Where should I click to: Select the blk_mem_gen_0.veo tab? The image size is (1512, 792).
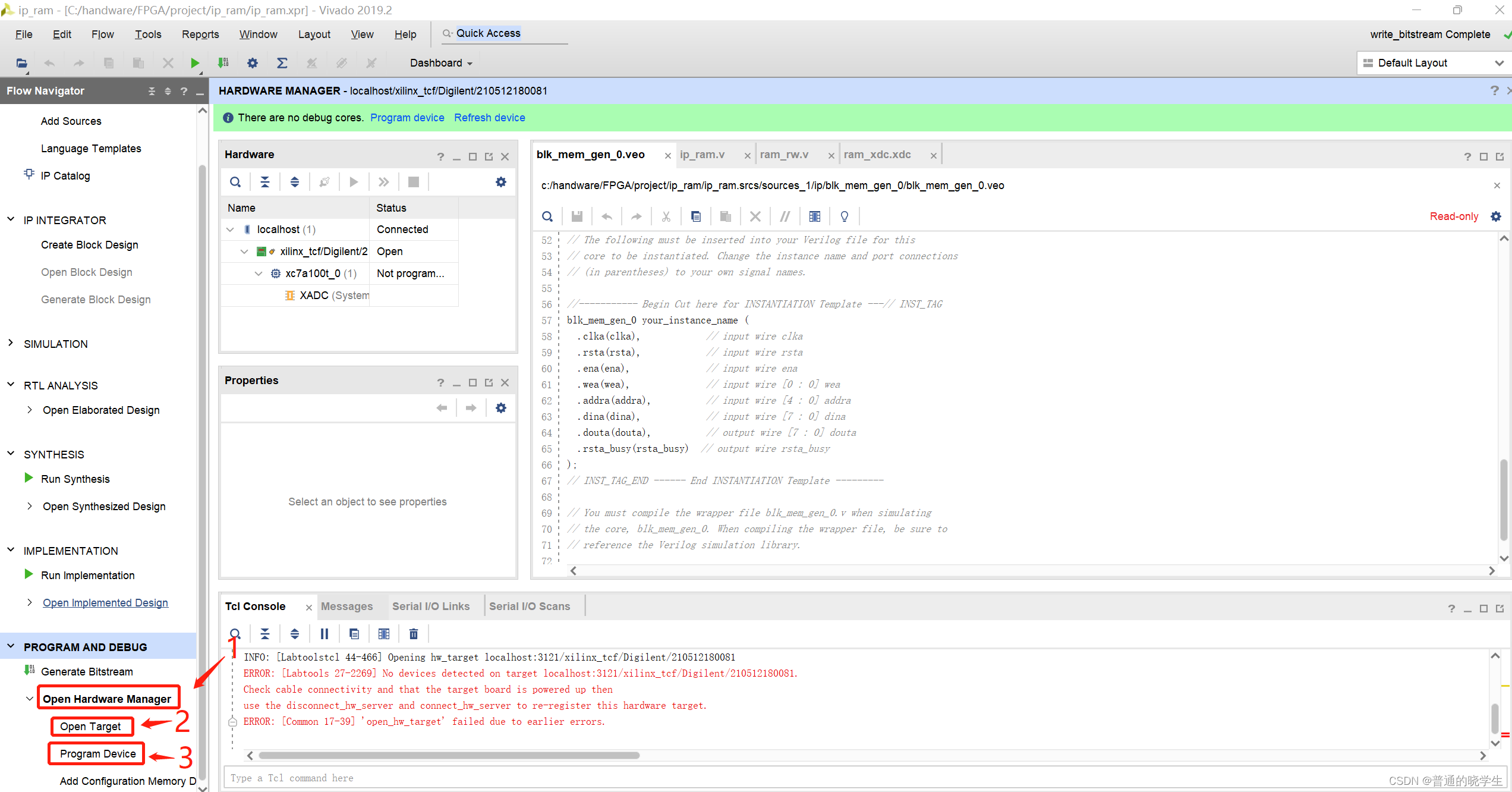[590, 154]
